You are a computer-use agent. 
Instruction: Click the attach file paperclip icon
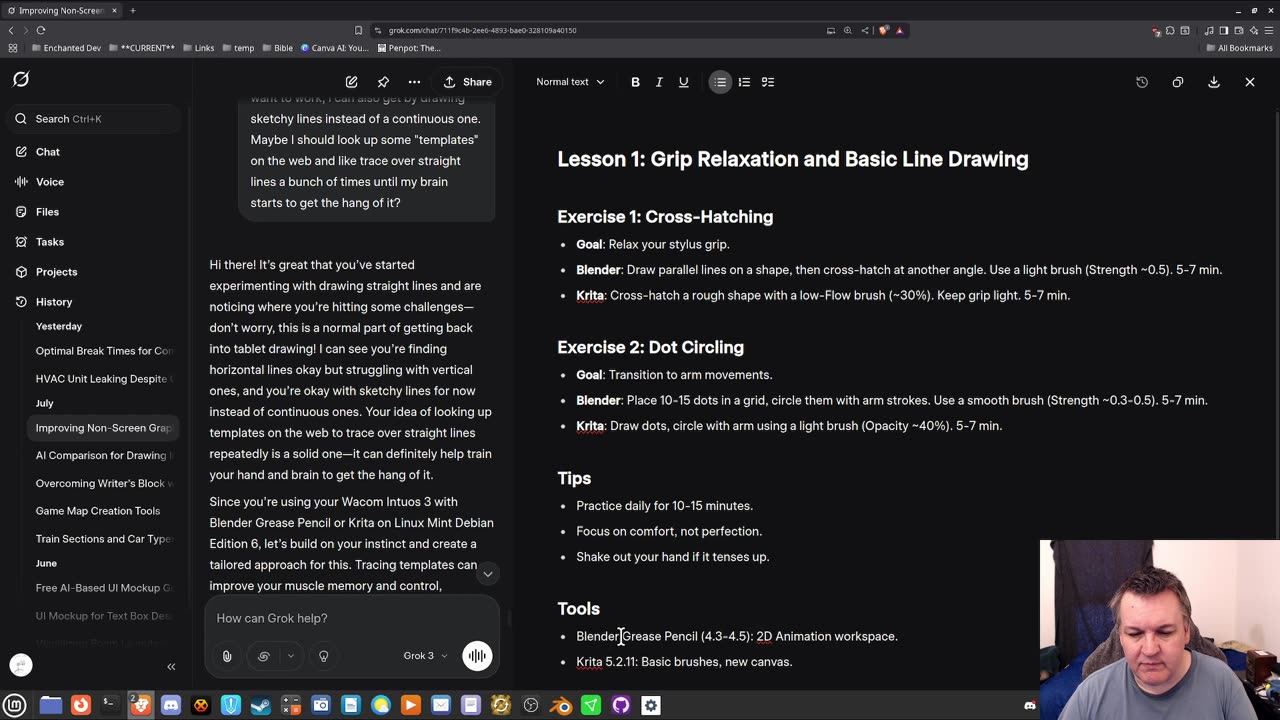tap(227, 656)
